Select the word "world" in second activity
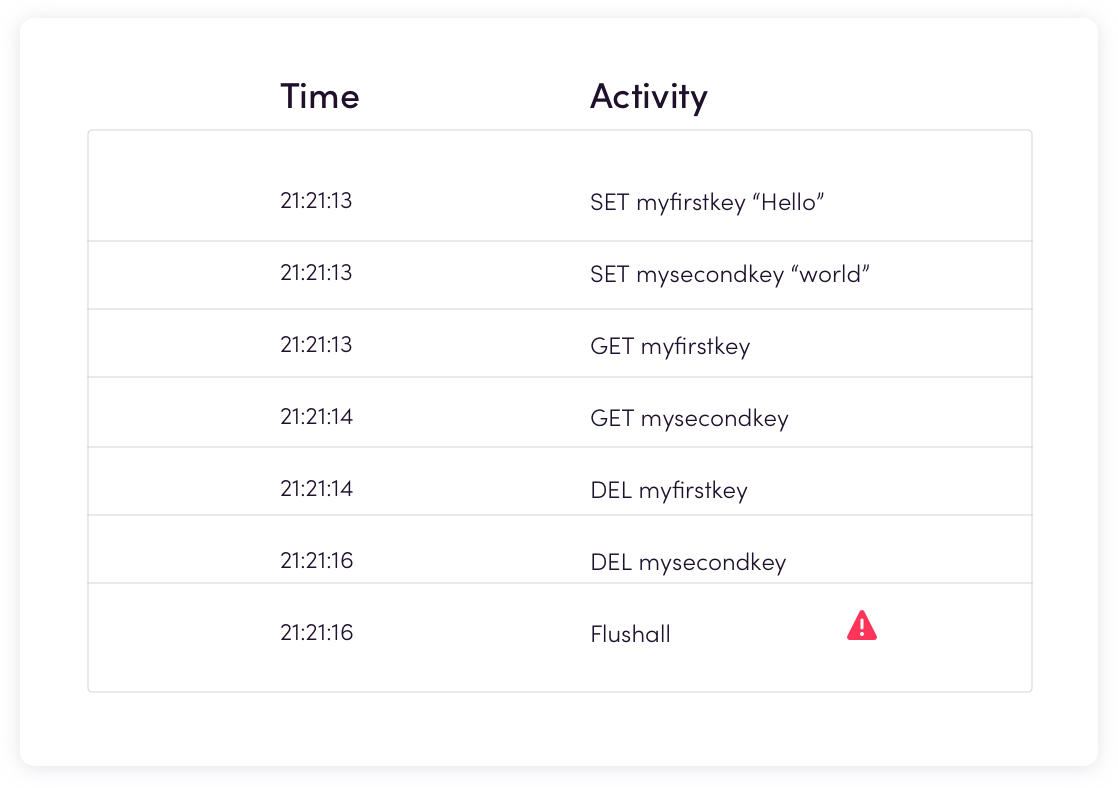 coord(830,275)
